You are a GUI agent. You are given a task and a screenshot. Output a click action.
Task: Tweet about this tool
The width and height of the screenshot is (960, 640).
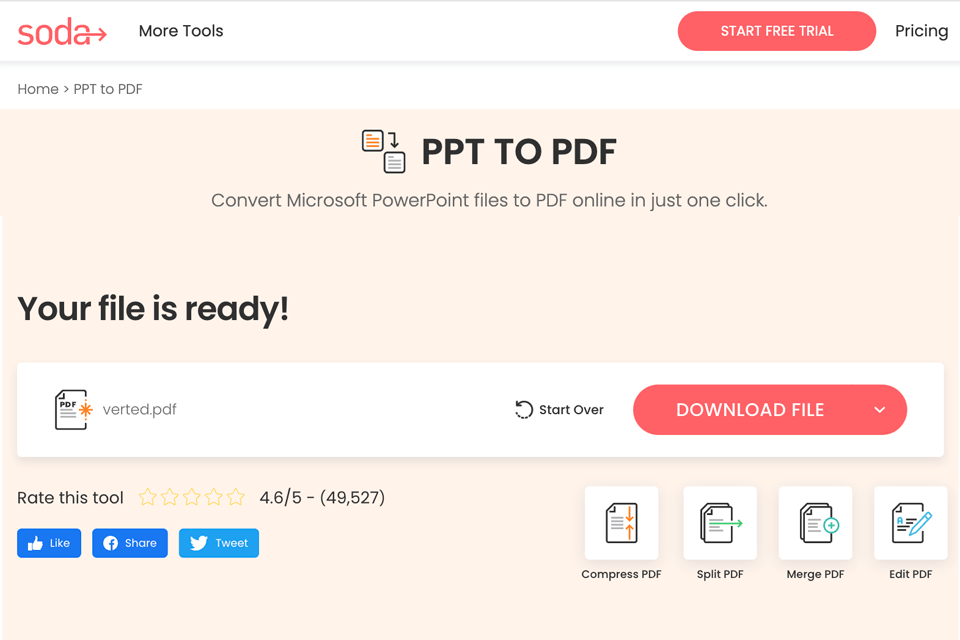219,543
